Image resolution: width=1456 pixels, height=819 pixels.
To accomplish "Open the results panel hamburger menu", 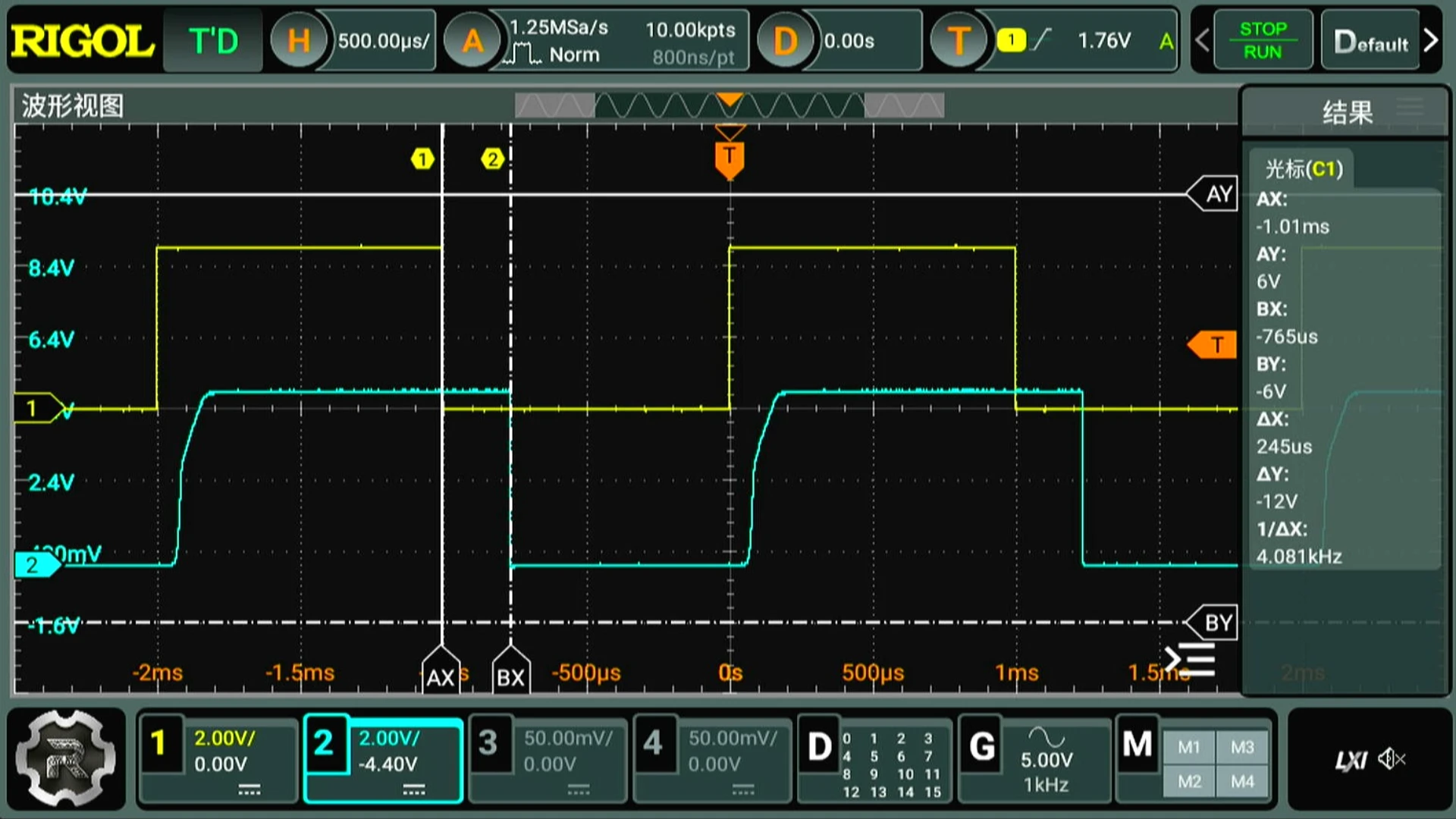I will [1411, 108].
